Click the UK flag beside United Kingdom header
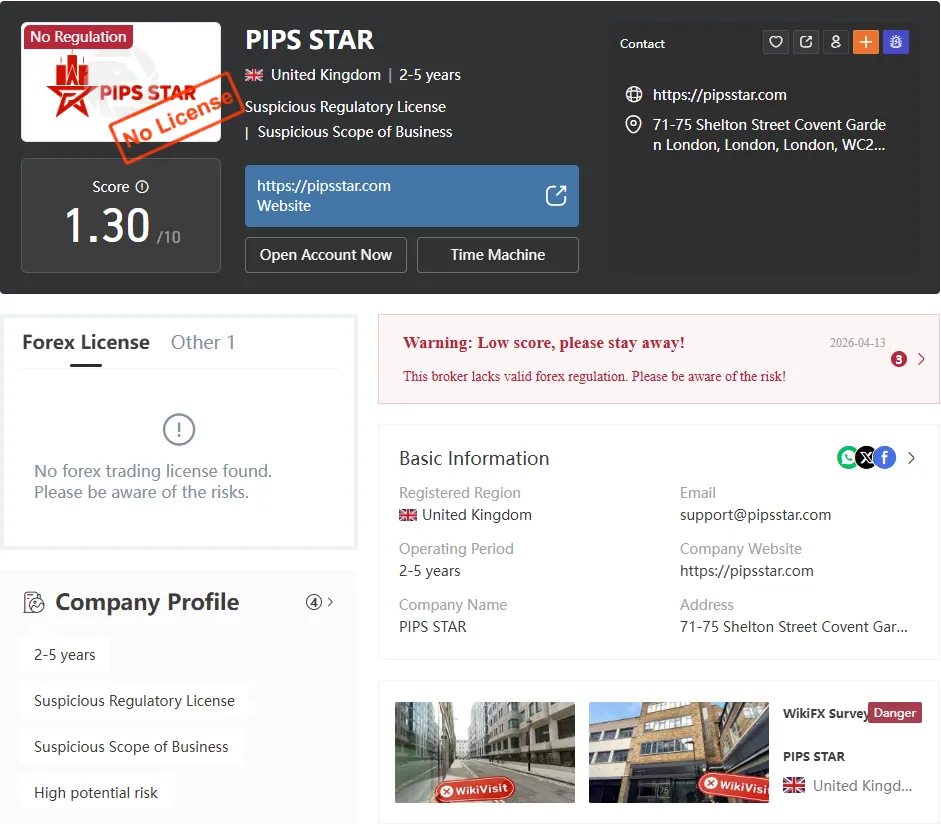The height and width of the screenshot is (824, 941). [x=254, y=75]
